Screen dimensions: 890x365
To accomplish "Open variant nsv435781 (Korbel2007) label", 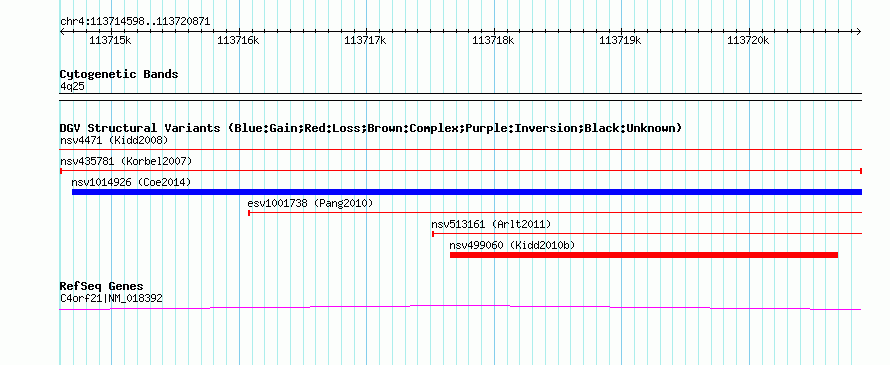I will pyautogui.click(x=126, y=161).
